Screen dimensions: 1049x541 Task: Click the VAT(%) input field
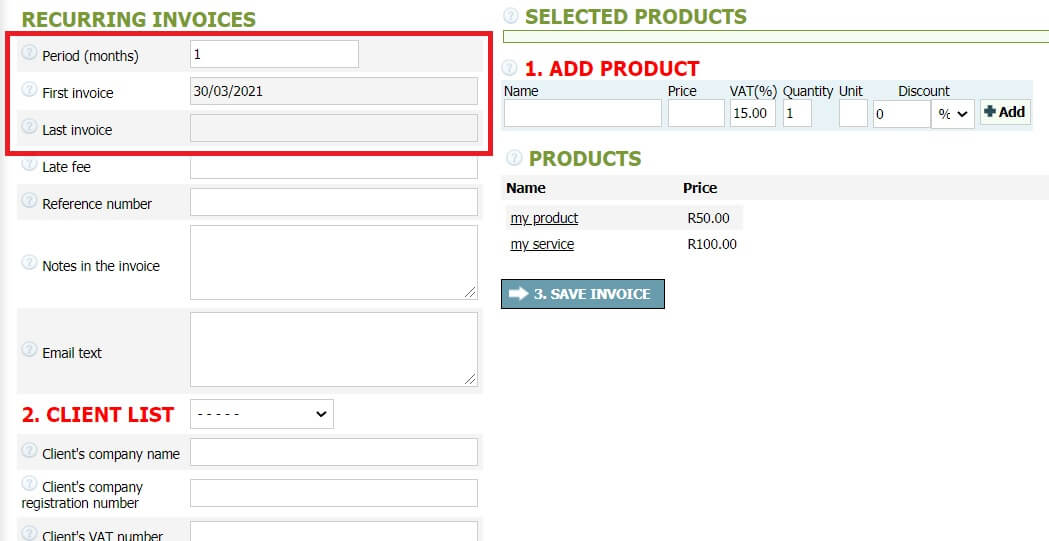click(x=753, y=113)
